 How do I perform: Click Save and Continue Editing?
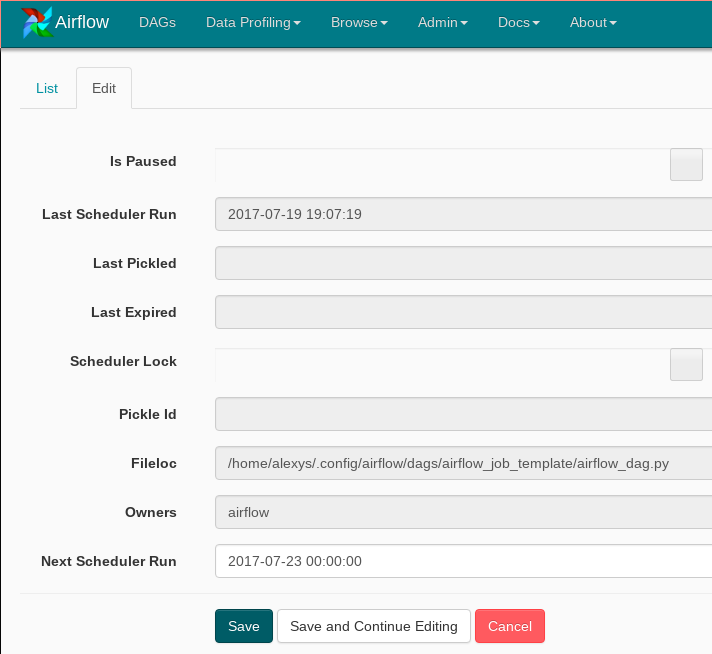click(374, 626)
